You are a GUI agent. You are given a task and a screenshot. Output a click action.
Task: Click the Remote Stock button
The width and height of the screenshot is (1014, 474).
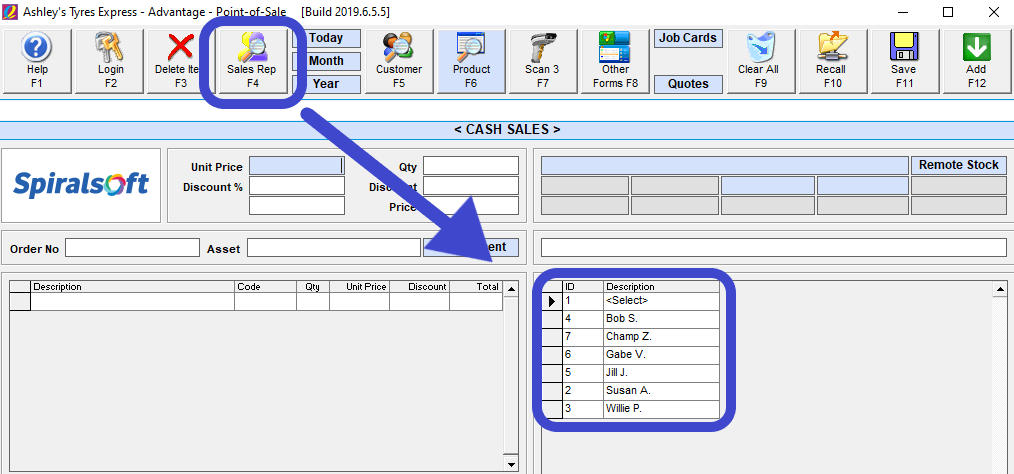tap(959, 166)
